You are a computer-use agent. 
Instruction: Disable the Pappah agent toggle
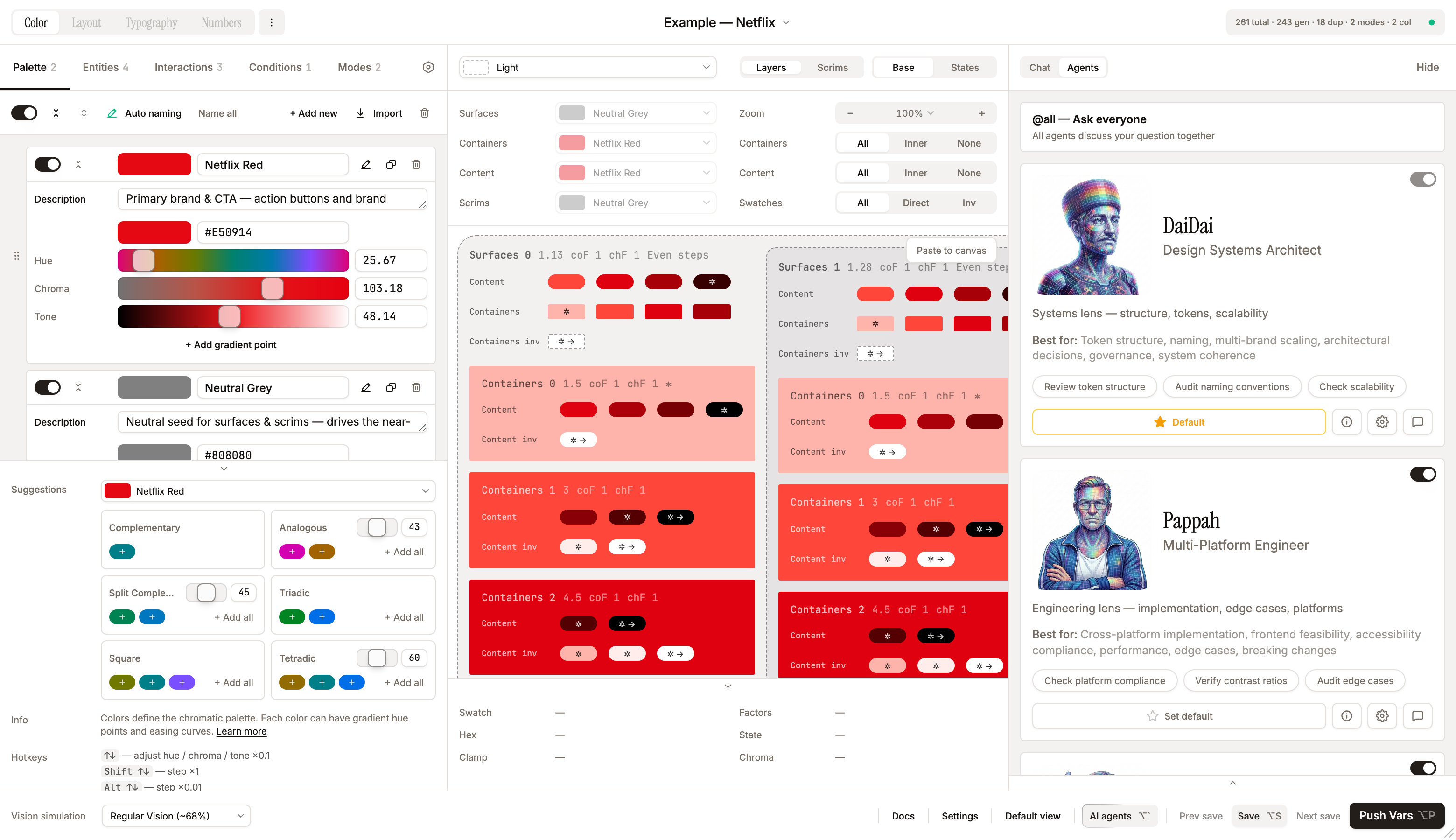click(x=1422, y=474)
